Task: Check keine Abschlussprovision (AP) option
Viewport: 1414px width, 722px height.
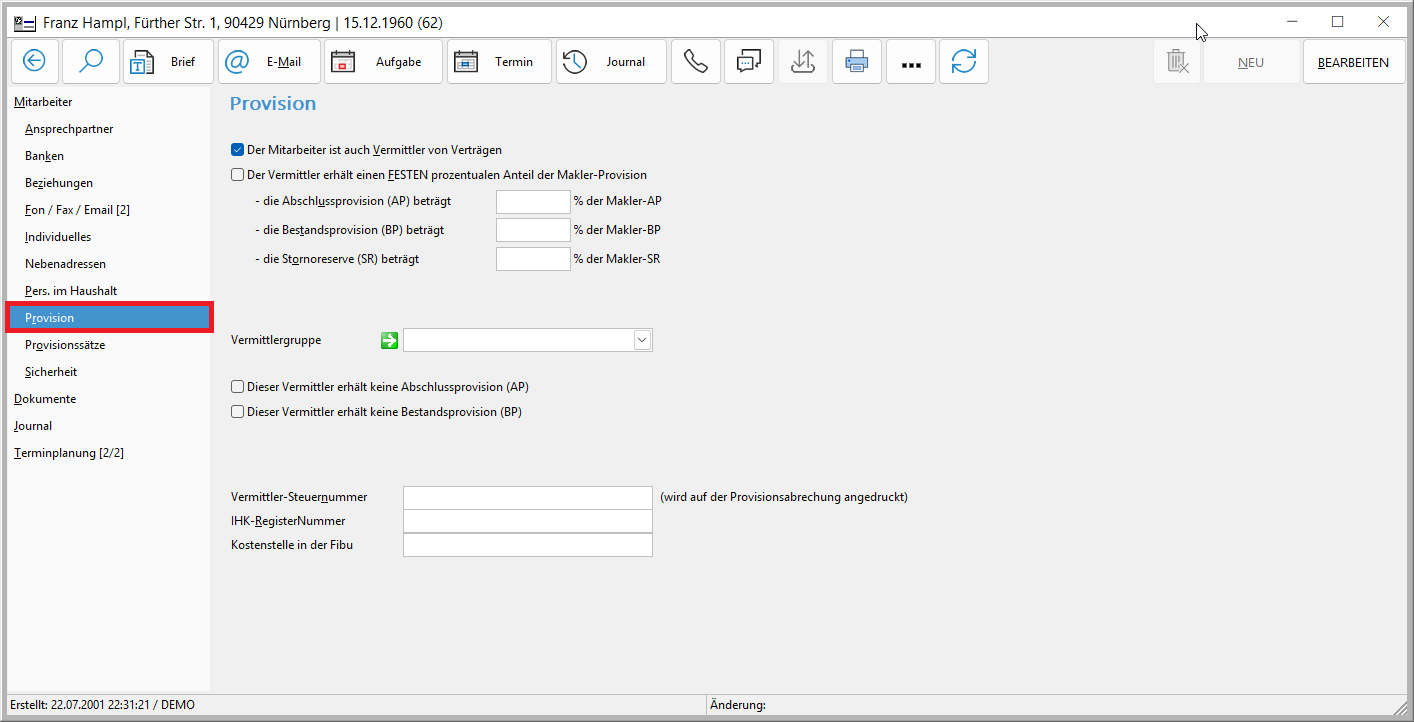Action: tap(238, 387)
